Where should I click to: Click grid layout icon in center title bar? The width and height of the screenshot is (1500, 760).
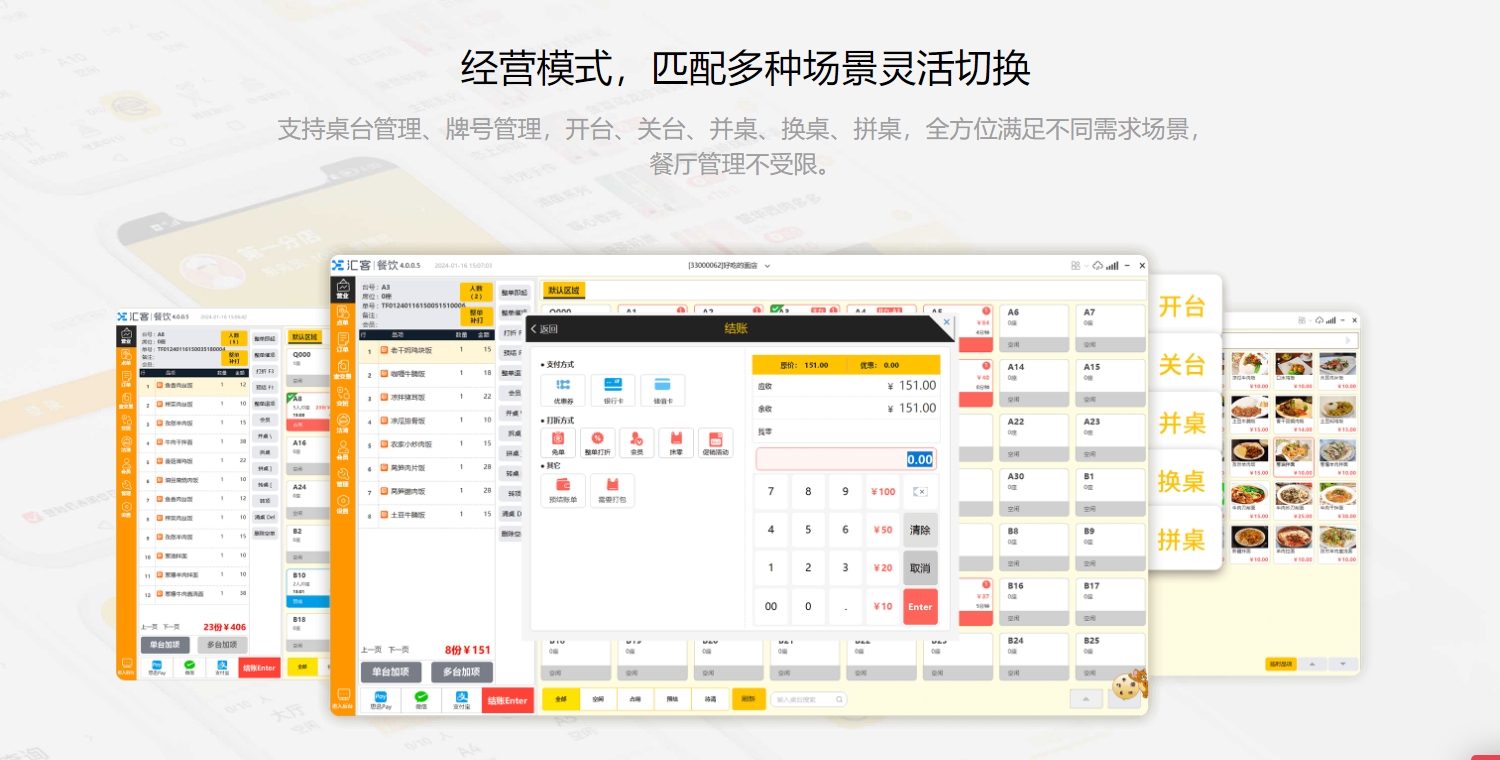[x=1076, y=265]
